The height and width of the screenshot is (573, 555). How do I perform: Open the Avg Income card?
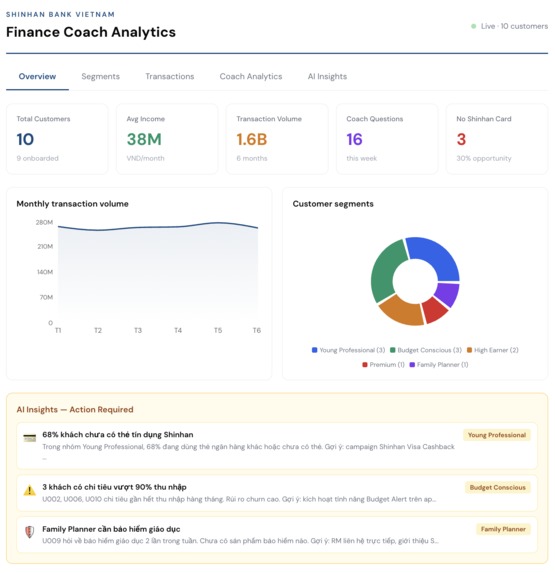point(167,139)
